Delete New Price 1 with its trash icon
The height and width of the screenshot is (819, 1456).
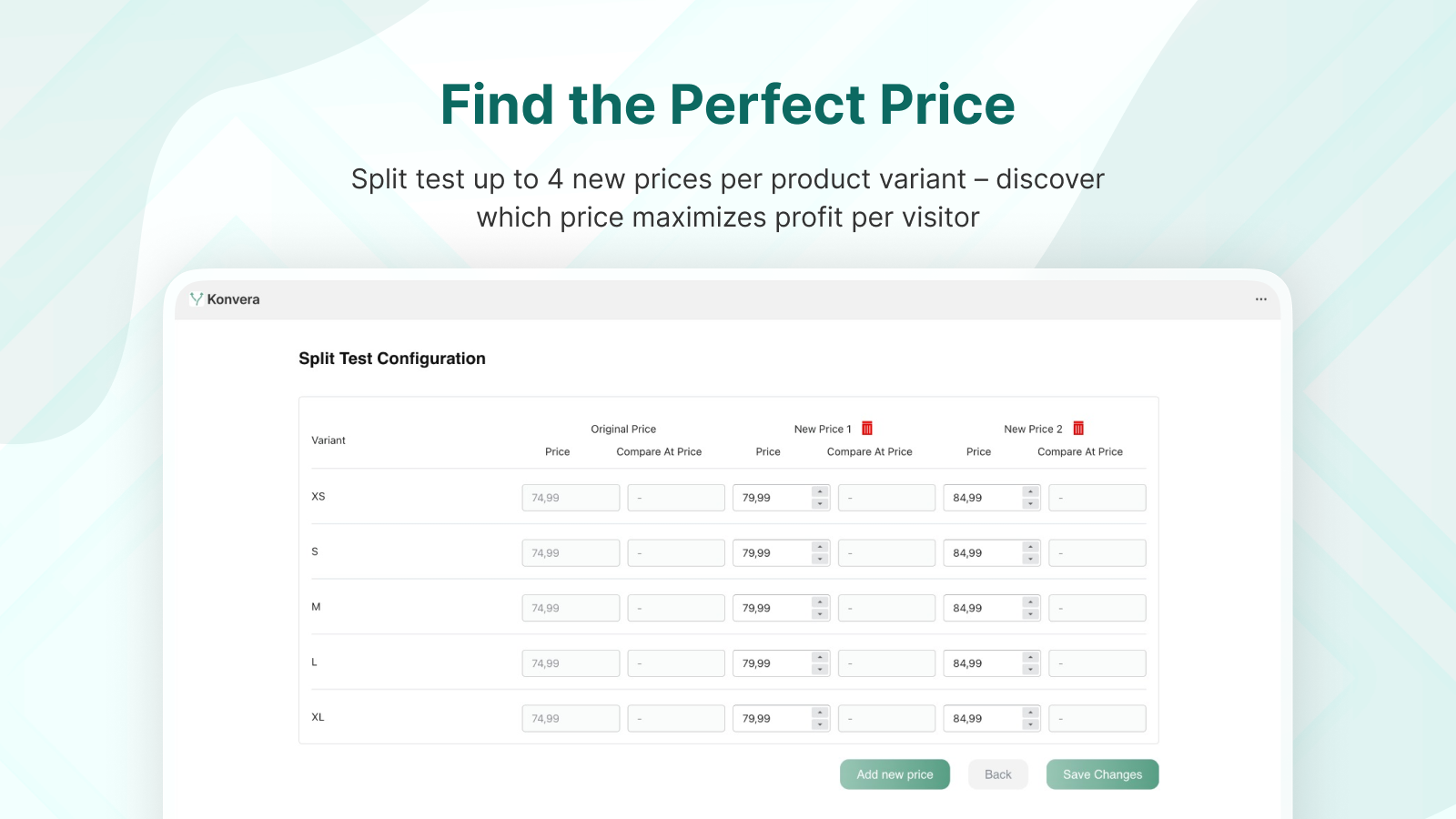[x=867, y=428]
